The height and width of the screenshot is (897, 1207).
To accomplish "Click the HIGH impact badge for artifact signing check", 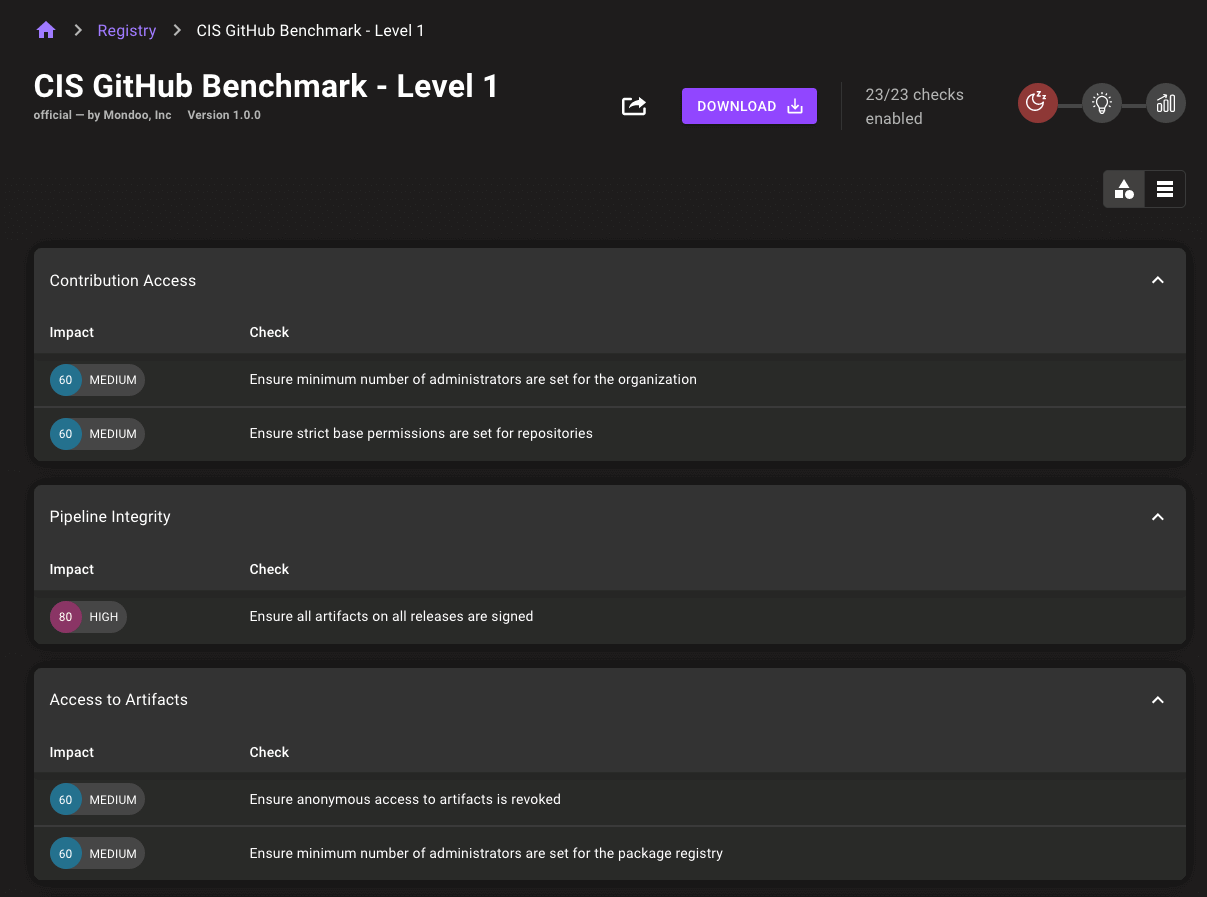I will coord(88,617).
